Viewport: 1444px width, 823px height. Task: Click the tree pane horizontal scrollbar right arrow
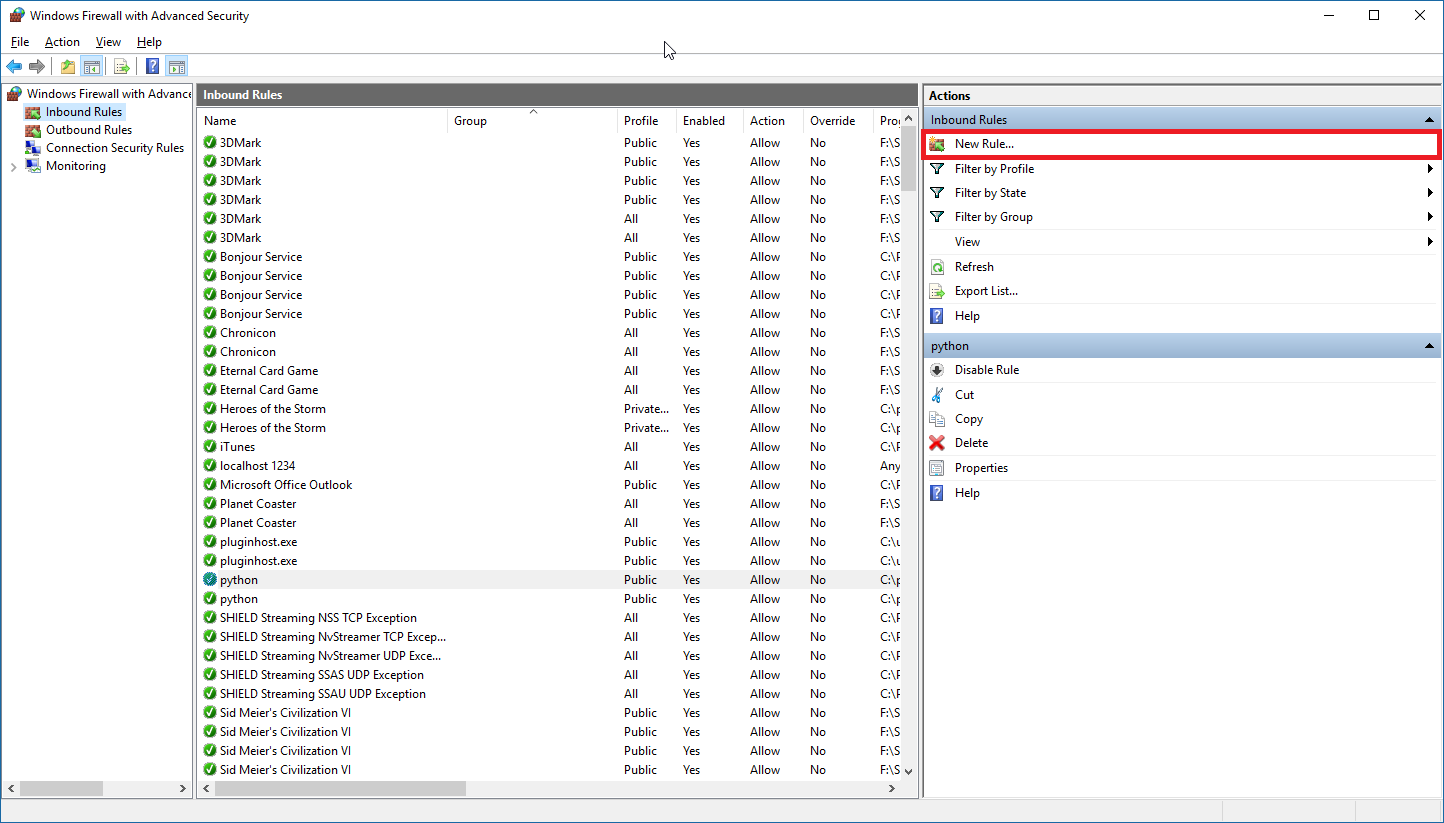(183, 789)
